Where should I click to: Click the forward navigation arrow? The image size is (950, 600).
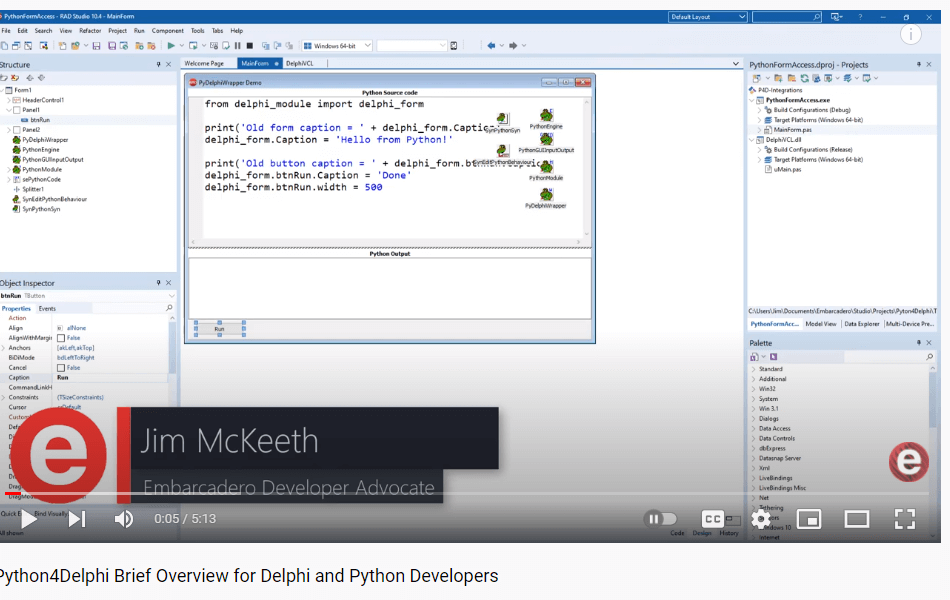513,45
